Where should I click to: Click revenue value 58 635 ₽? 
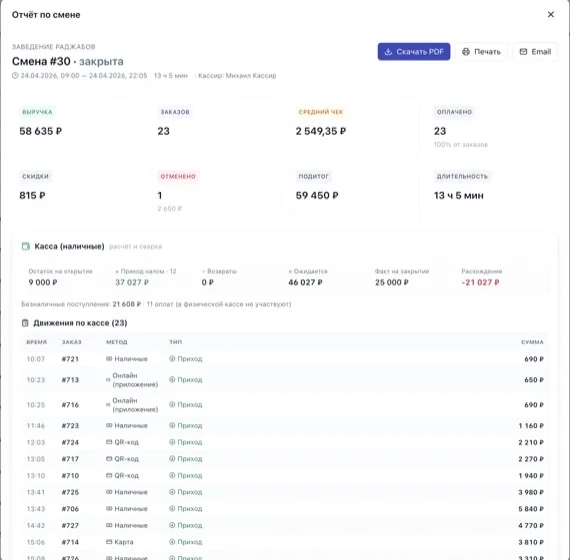pyautogui.click(x=41, y=131)
